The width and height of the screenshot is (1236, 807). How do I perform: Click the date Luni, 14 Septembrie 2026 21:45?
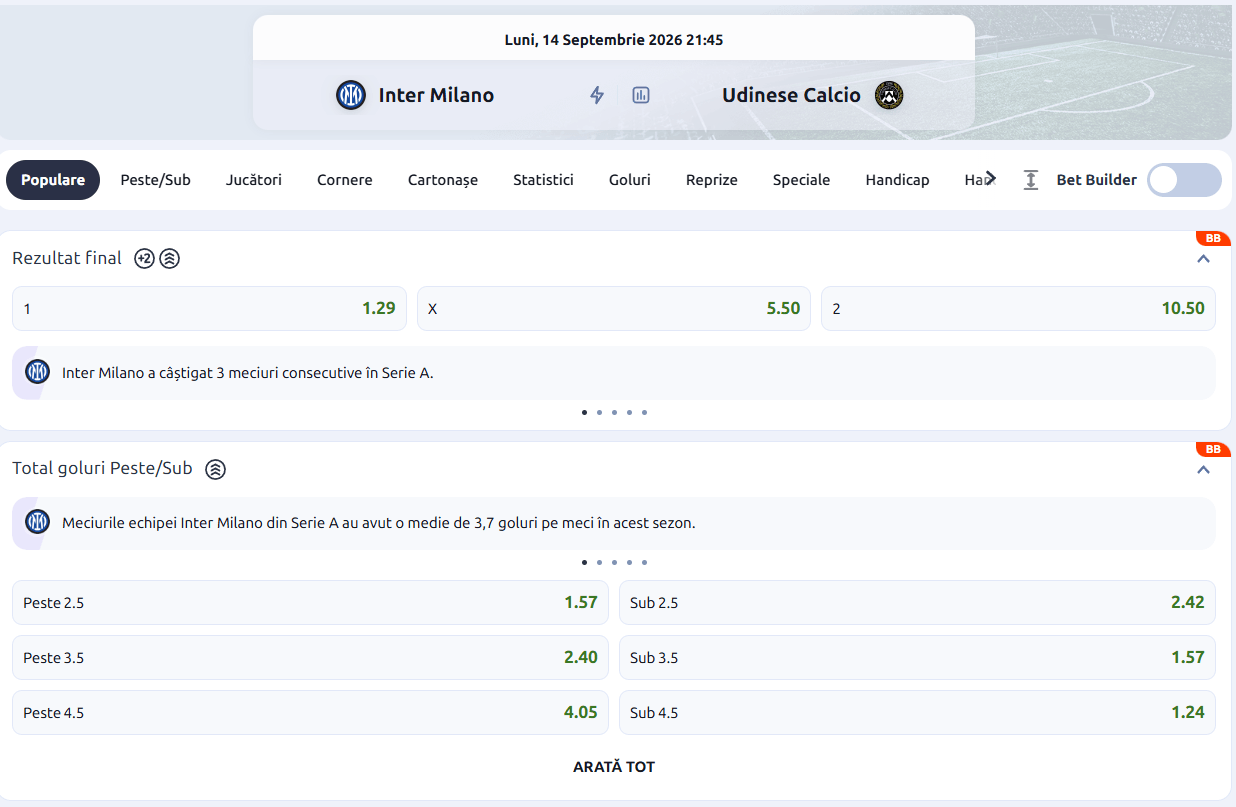(x=614, y=40)
